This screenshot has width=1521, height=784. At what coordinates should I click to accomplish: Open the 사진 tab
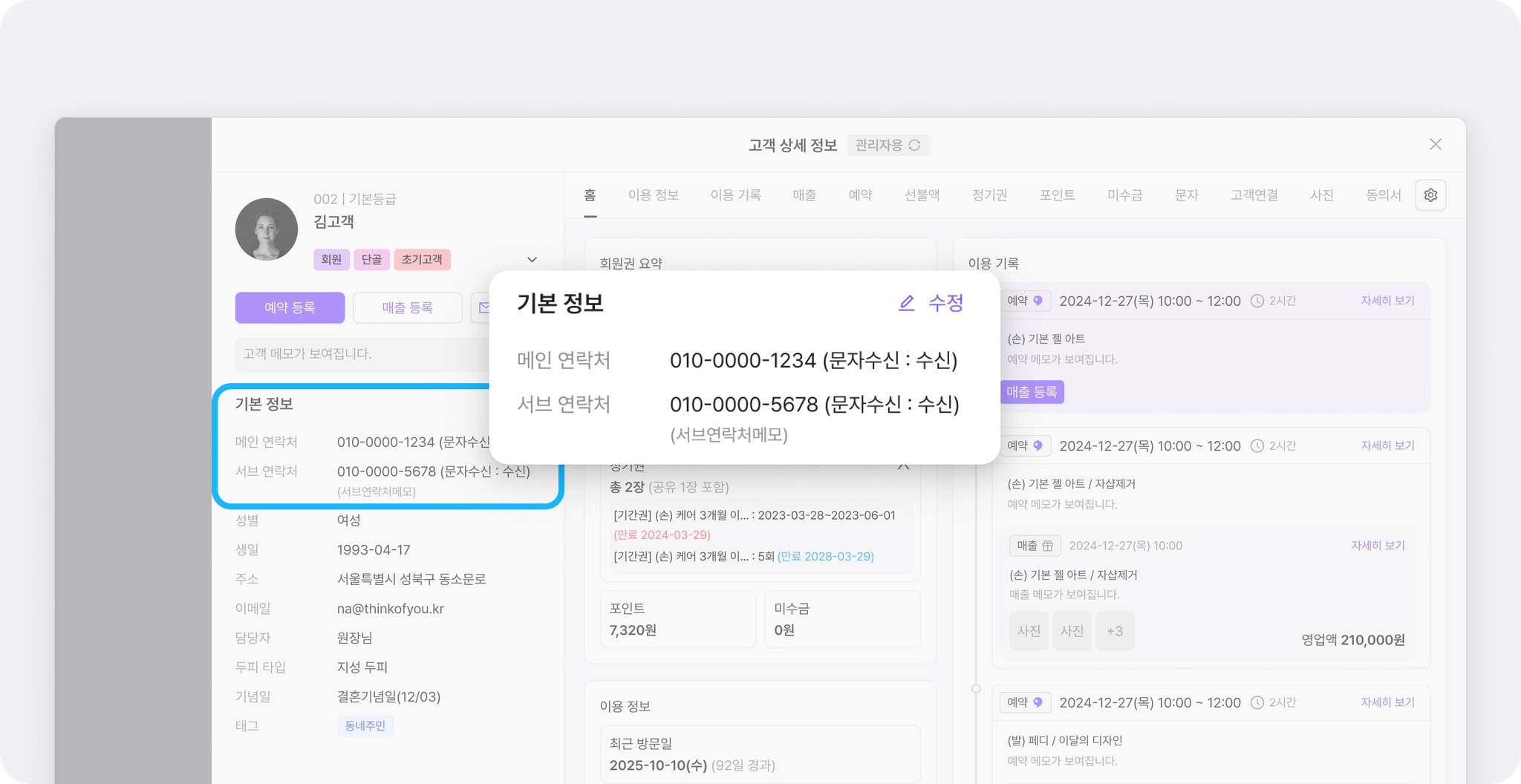tap(1322, 195)
